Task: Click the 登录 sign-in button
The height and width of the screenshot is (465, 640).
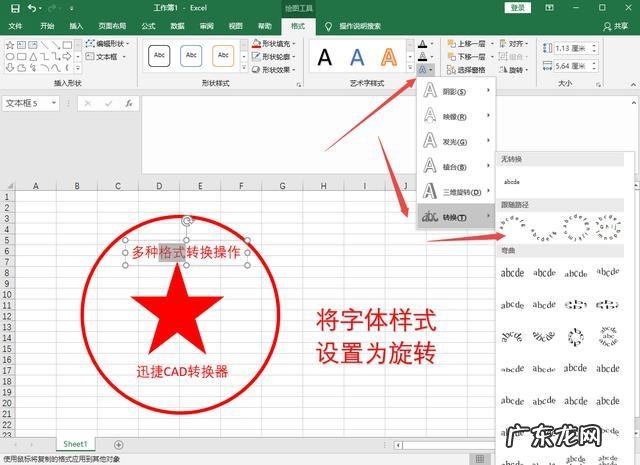Action: click(518, 8)
